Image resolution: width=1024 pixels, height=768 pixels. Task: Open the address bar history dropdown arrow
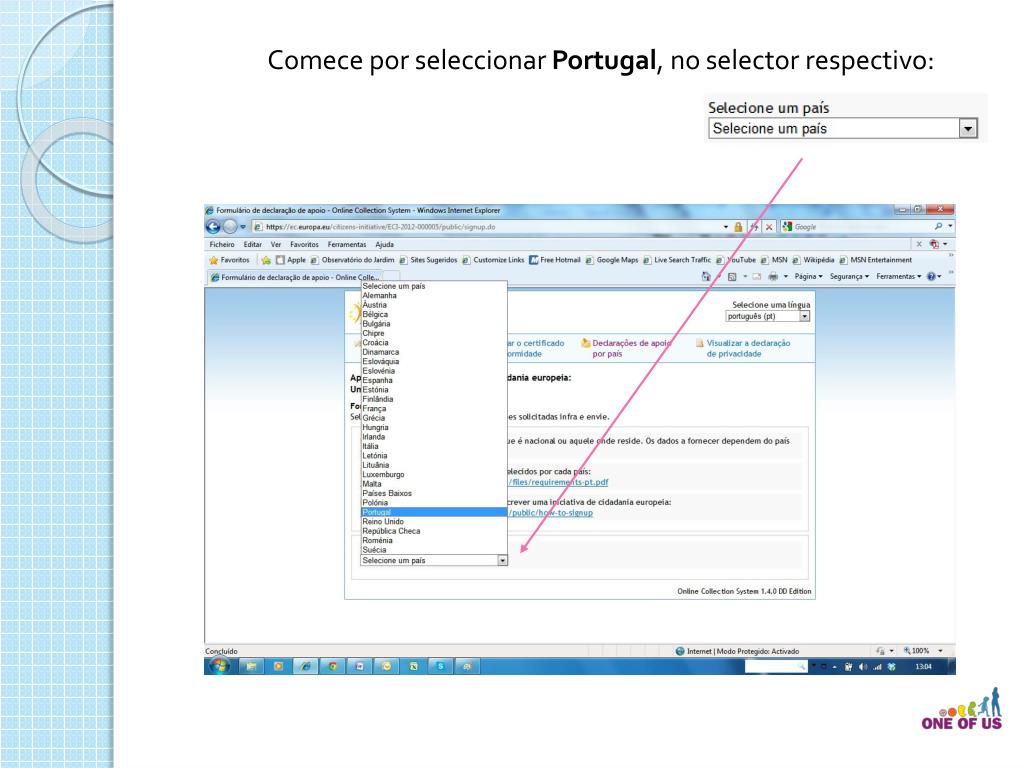click(726, 227)
